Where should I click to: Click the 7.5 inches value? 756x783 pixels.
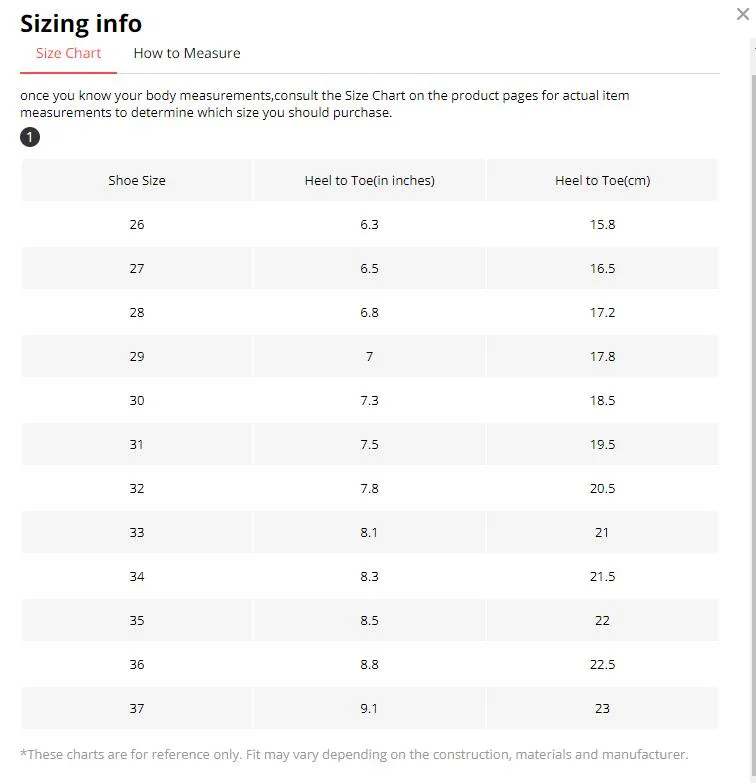(x=370, y=444)
